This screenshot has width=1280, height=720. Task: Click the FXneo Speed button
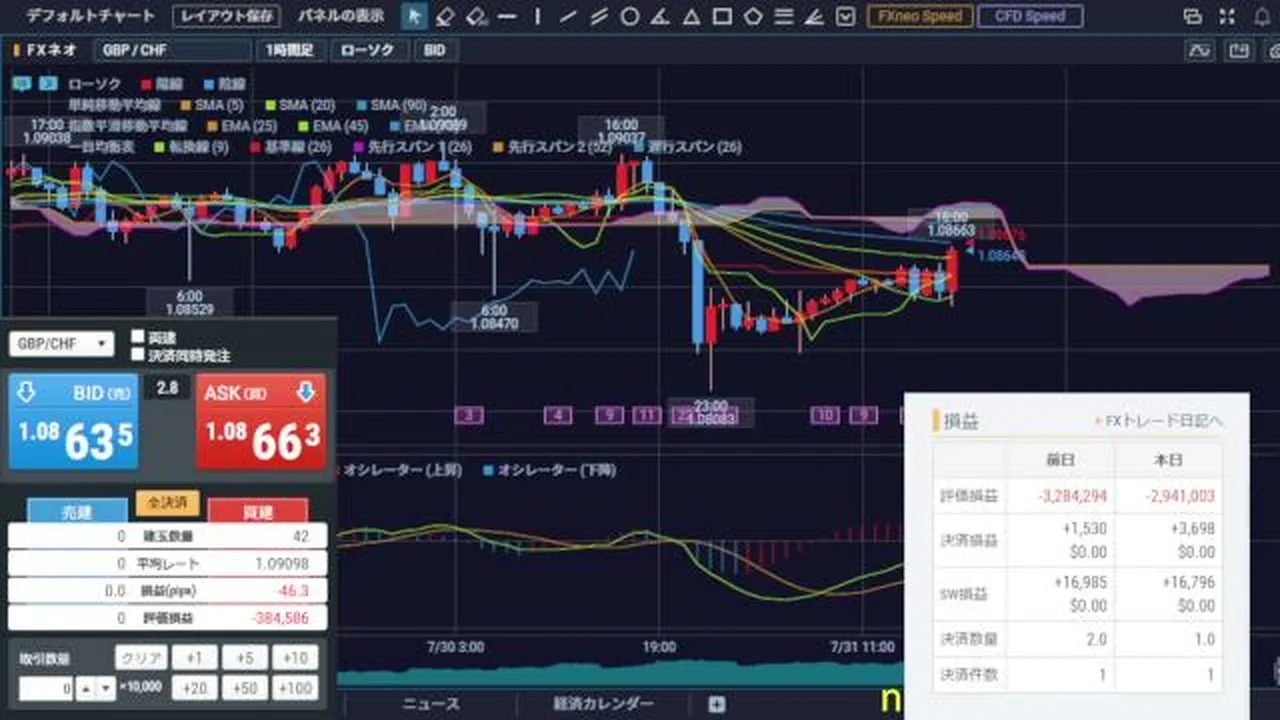[919, 16]
